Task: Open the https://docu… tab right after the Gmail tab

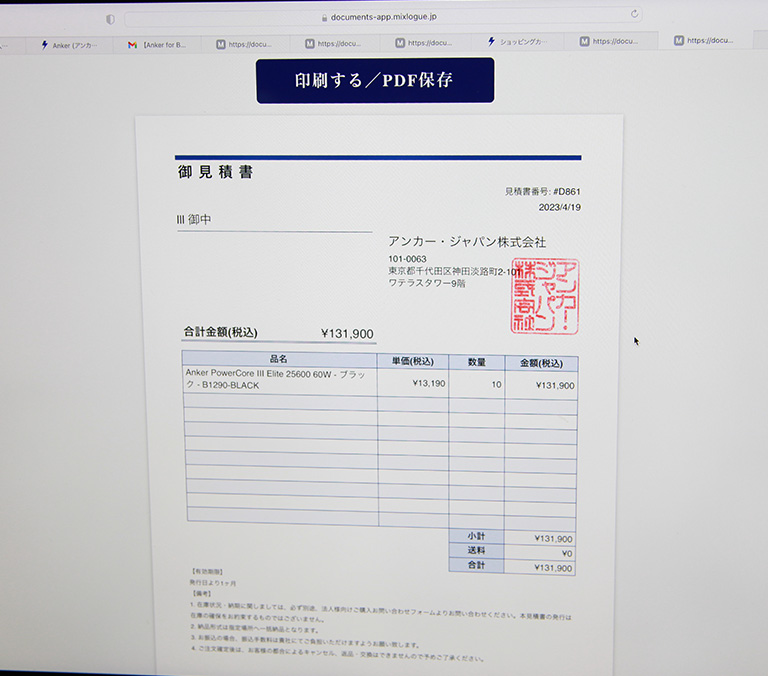Action: point(244,44)
